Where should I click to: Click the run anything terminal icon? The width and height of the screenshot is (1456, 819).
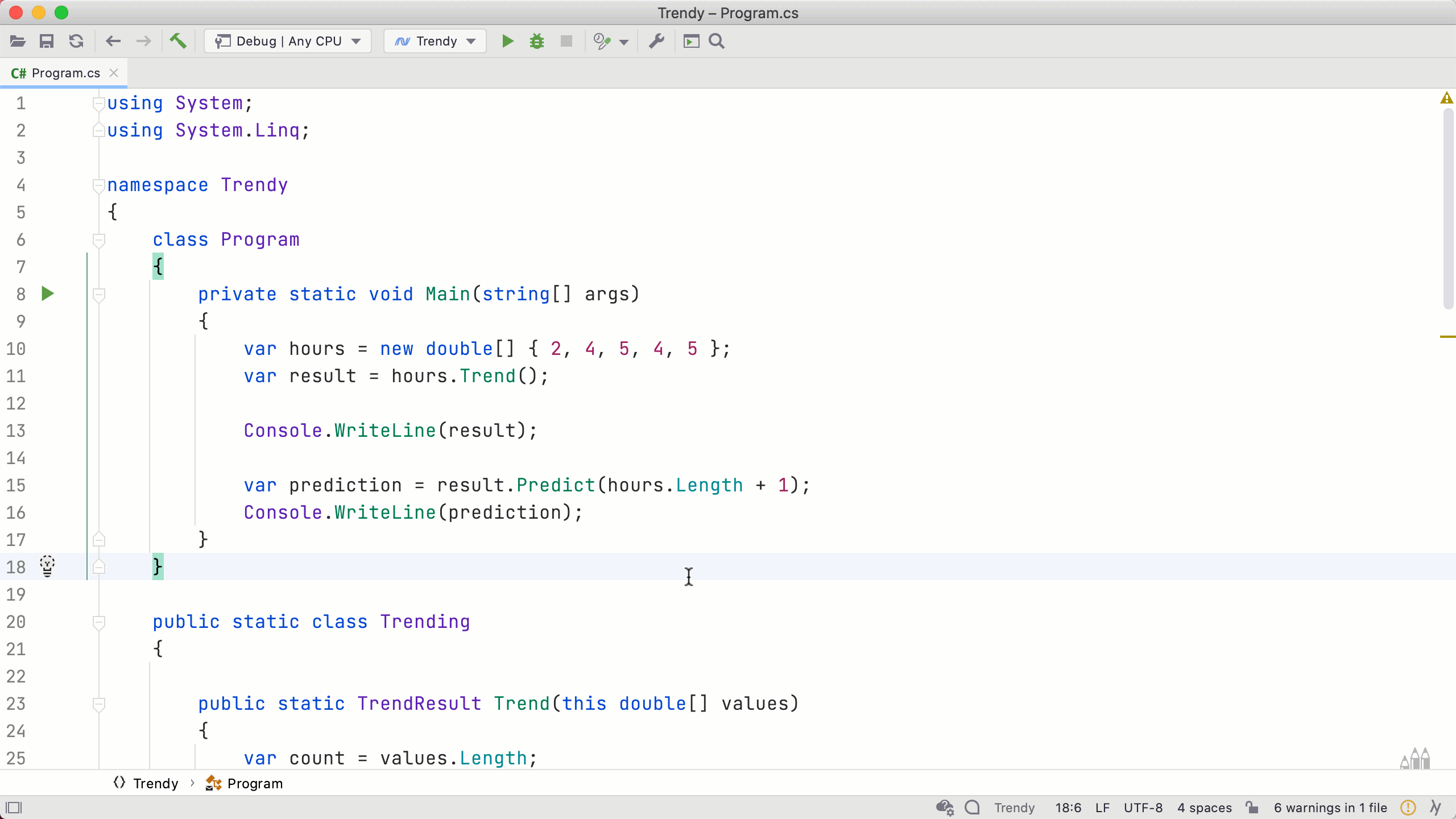coord(691,41)
